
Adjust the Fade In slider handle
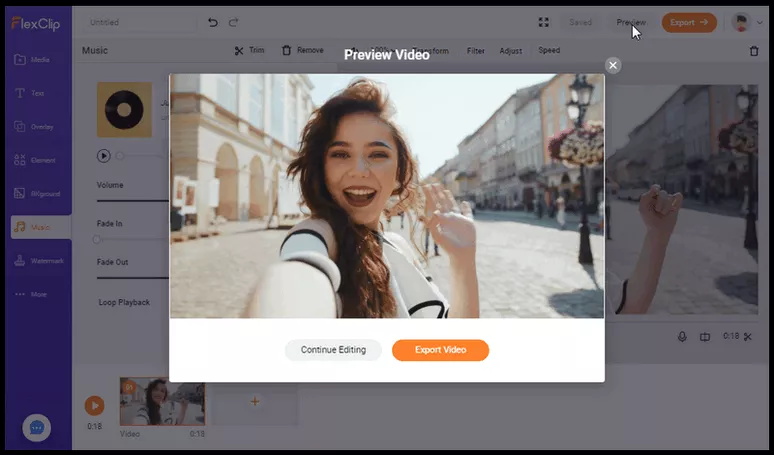coord(97,239)
